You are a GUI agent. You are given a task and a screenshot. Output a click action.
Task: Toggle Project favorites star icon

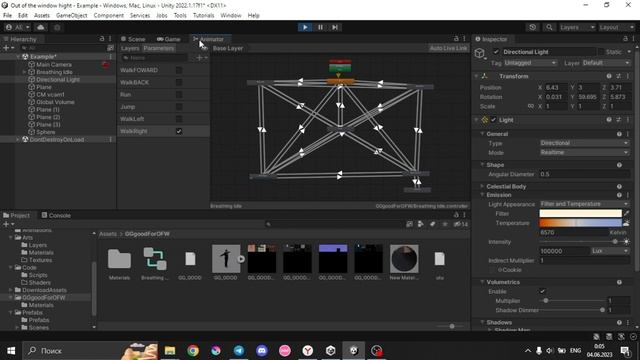point(445,224)
